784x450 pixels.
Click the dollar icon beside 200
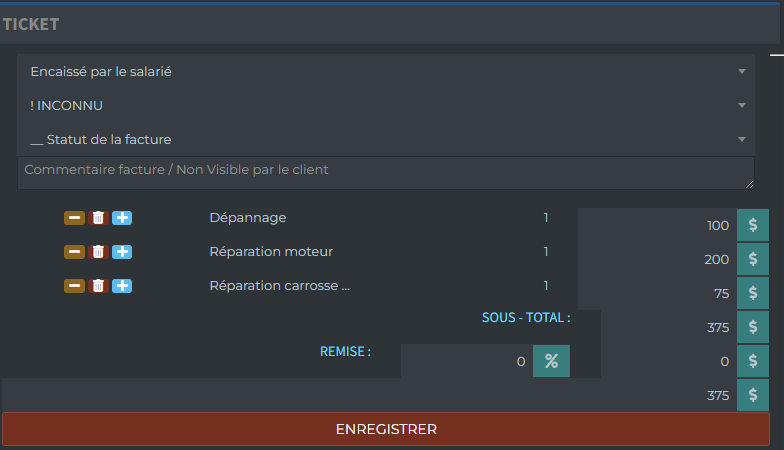pos(752,259)
